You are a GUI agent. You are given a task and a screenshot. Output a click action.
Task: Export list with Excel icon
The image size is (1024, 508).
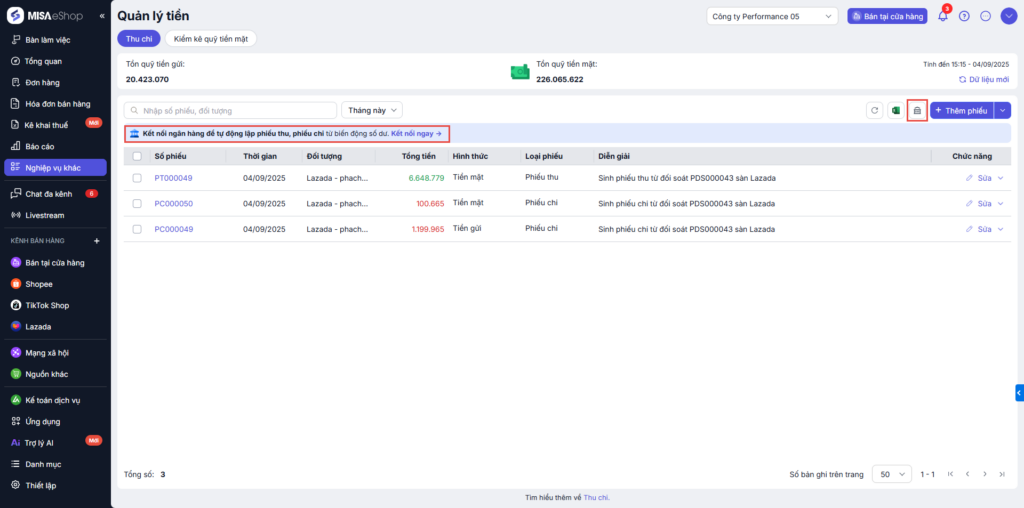(x=896, y=110)
